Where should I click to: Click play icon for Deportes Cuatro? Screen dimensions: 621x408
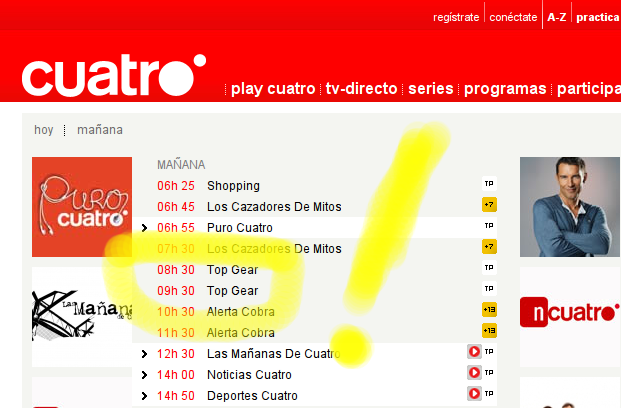474,395
